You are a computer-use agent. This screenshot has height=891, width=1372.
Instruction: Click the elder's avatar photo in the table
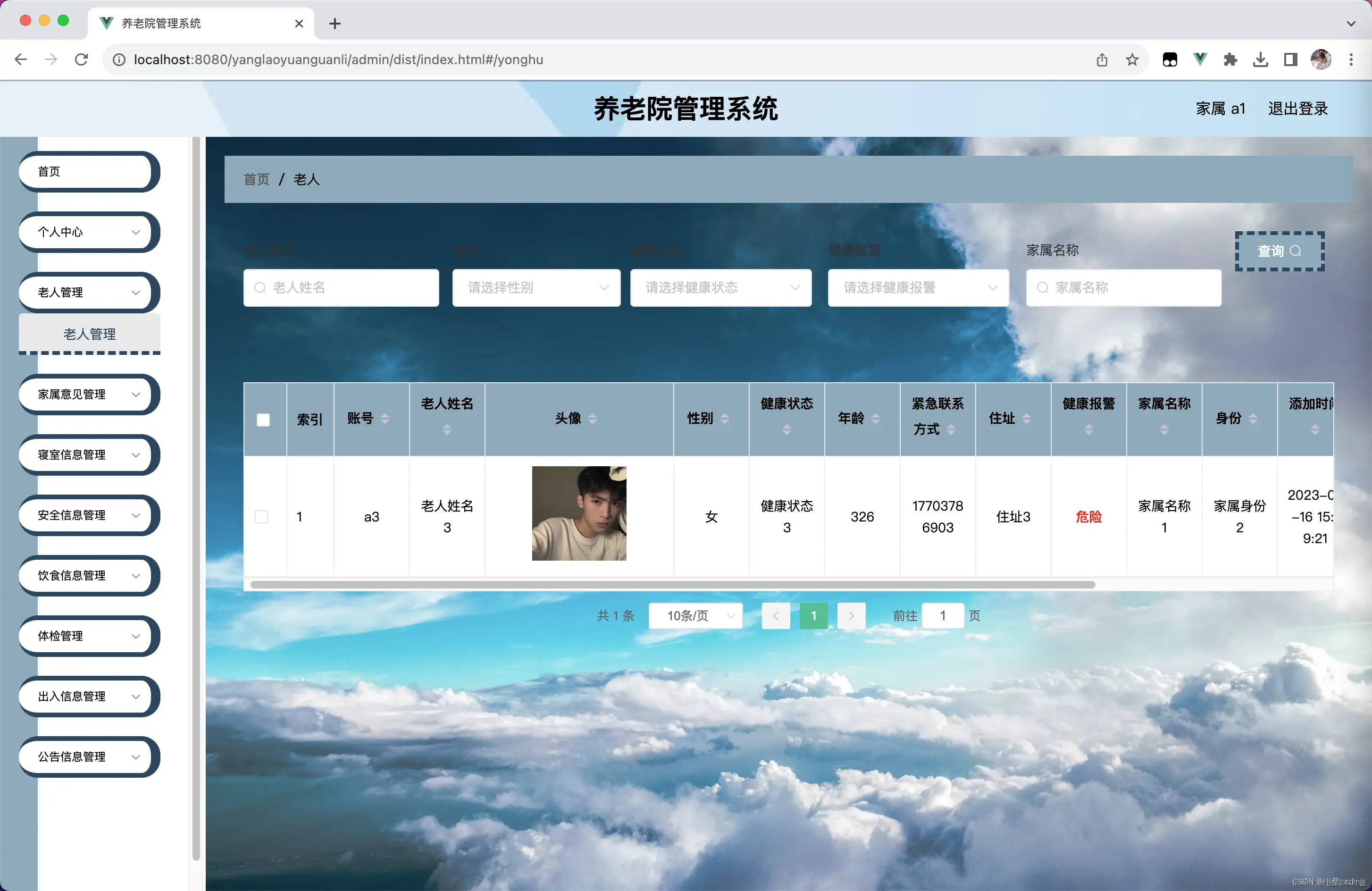pos(579,513)
